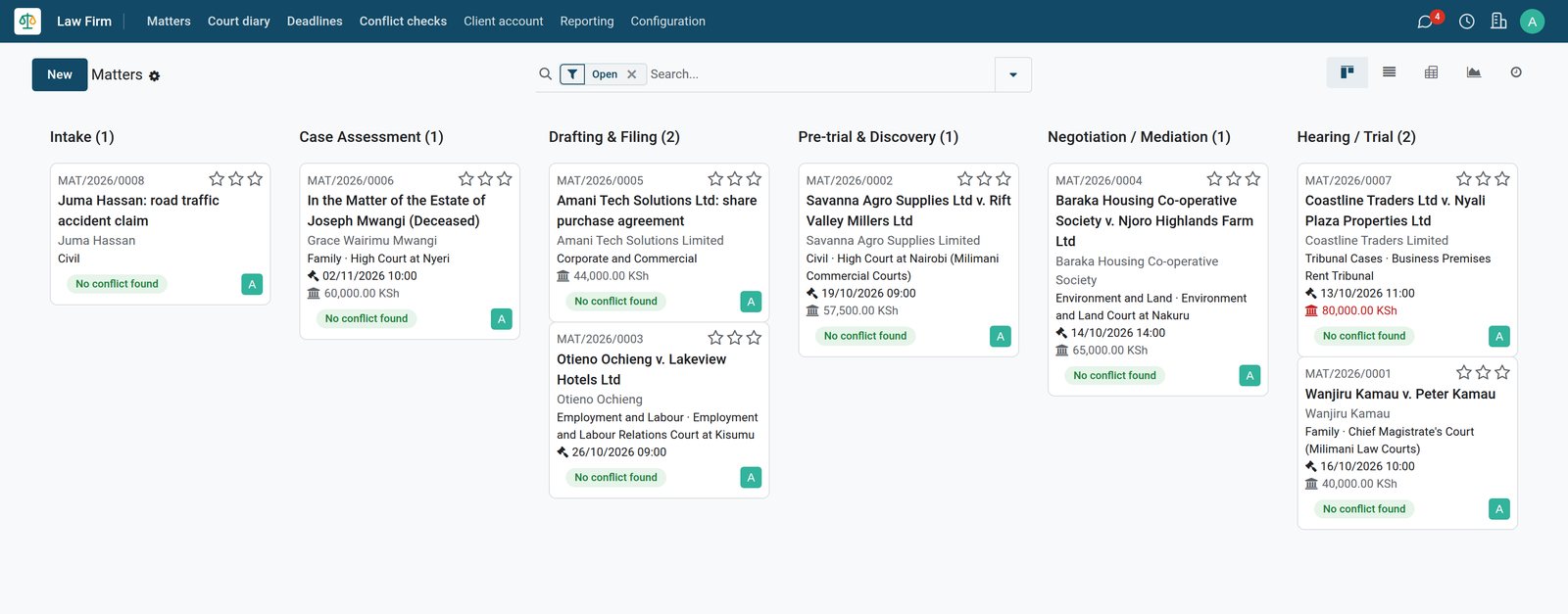Click the Case Assessment (1) column header

(x=371, y=137)
